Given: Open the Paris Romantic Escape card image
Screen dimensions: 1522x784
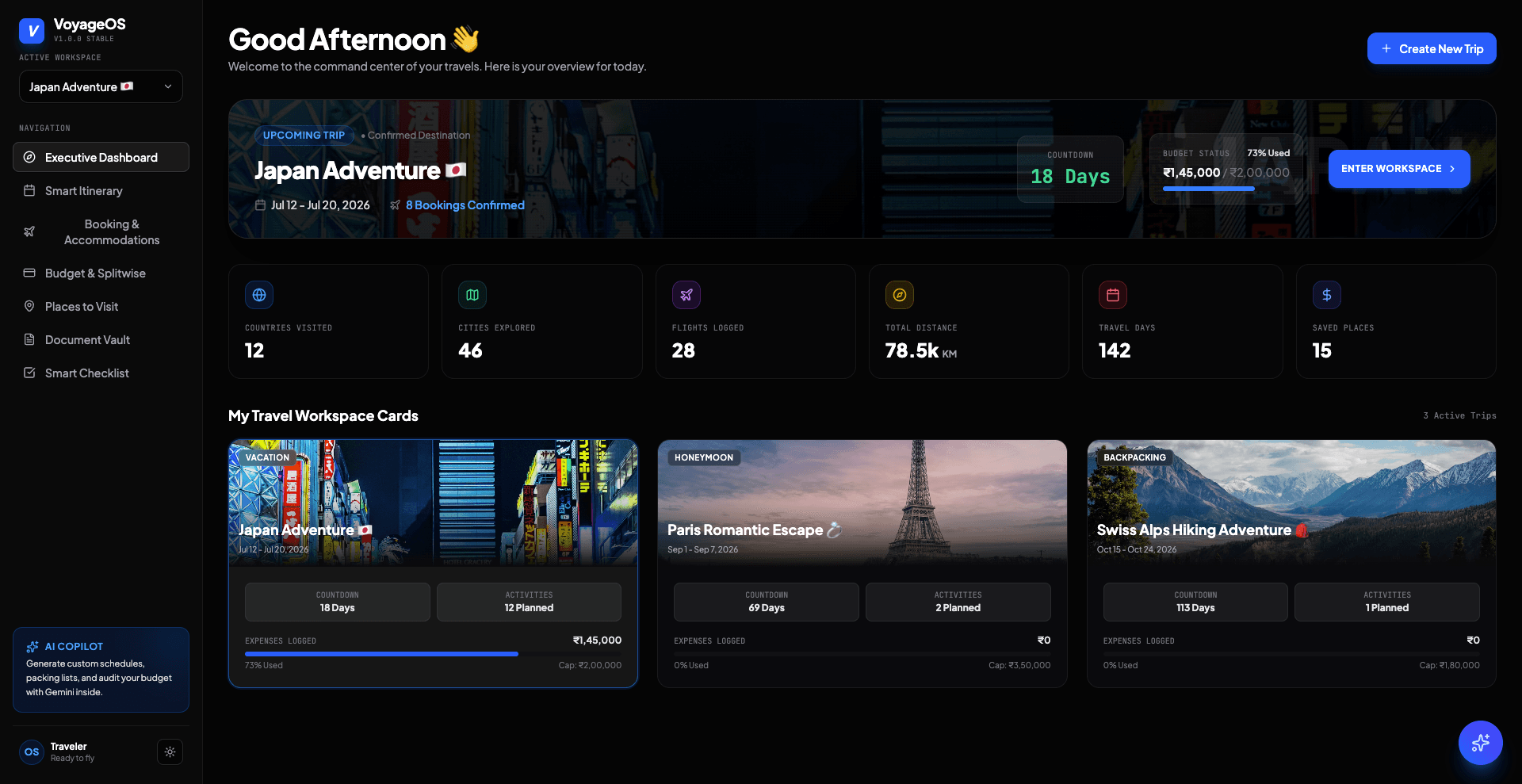Looking at the screenshot, I should point(862,503).
